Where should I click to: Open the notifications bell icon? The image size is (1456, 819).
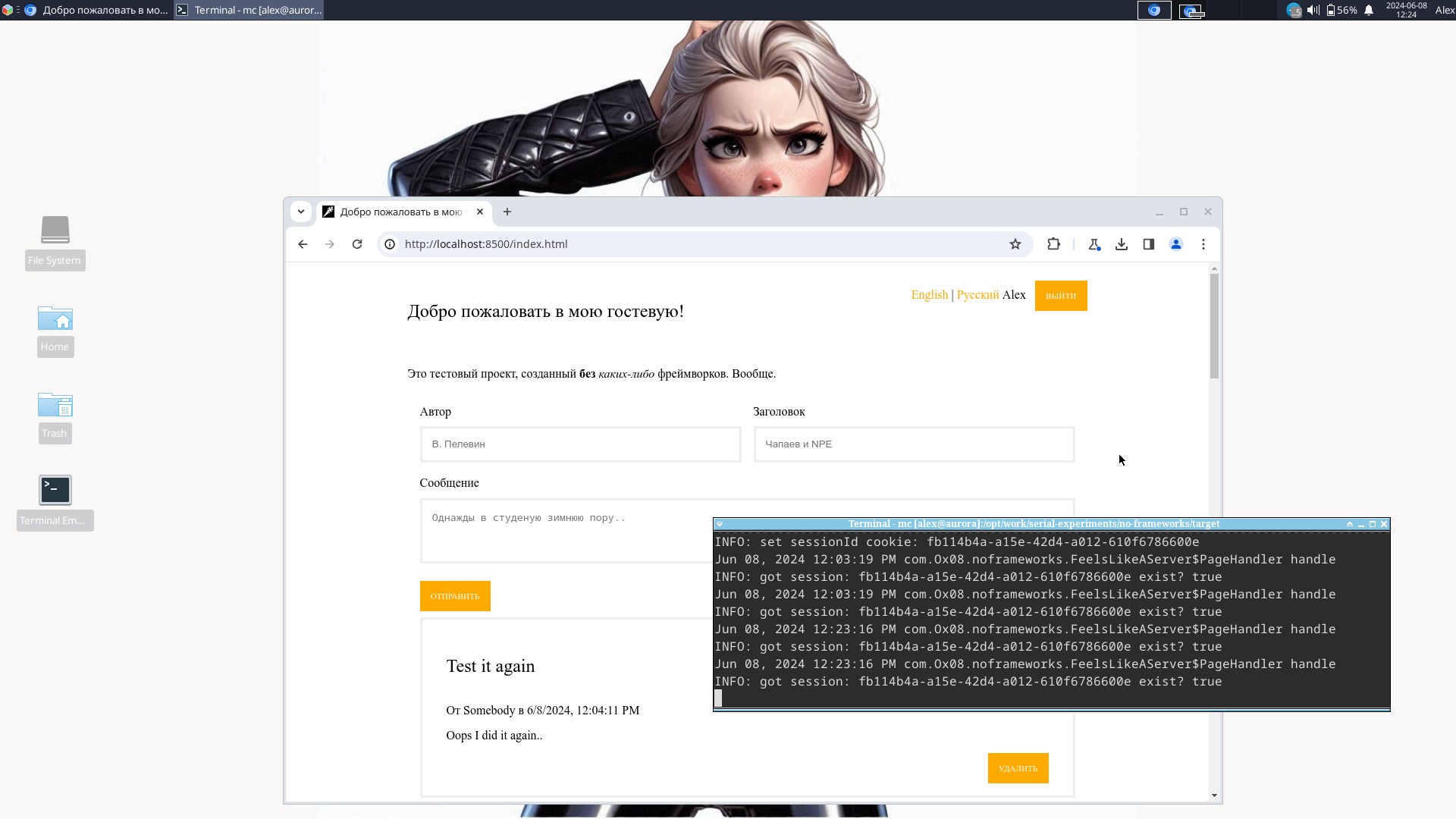coord(1369,10)
